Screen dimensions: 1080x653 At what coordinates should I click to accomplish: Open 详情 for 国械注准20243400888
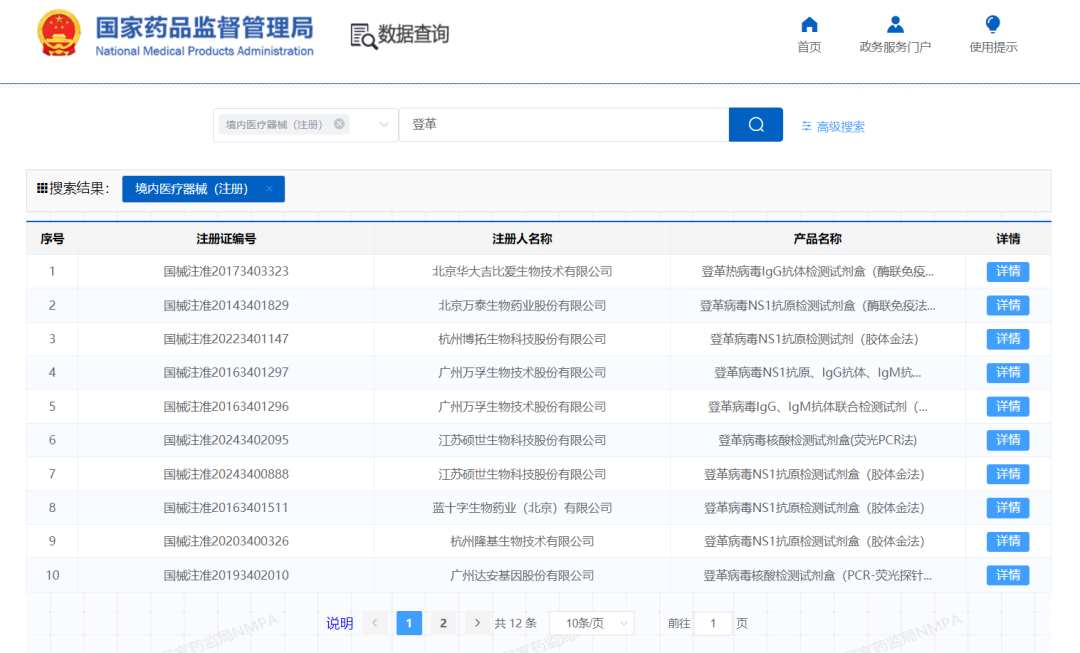1008,474
